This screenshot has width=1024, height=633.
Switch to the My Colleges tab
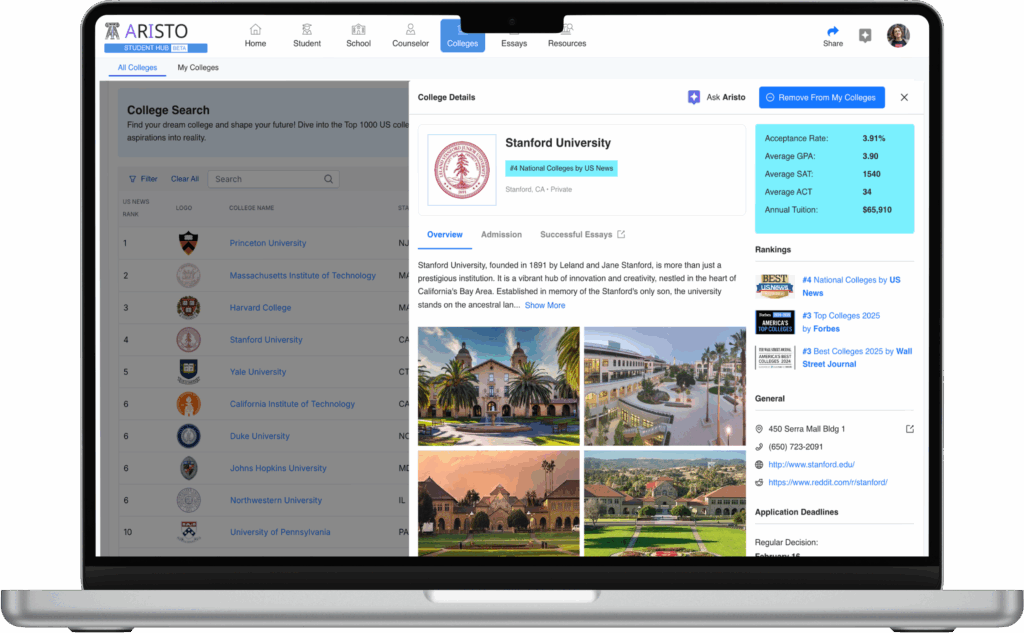point(198,67)
